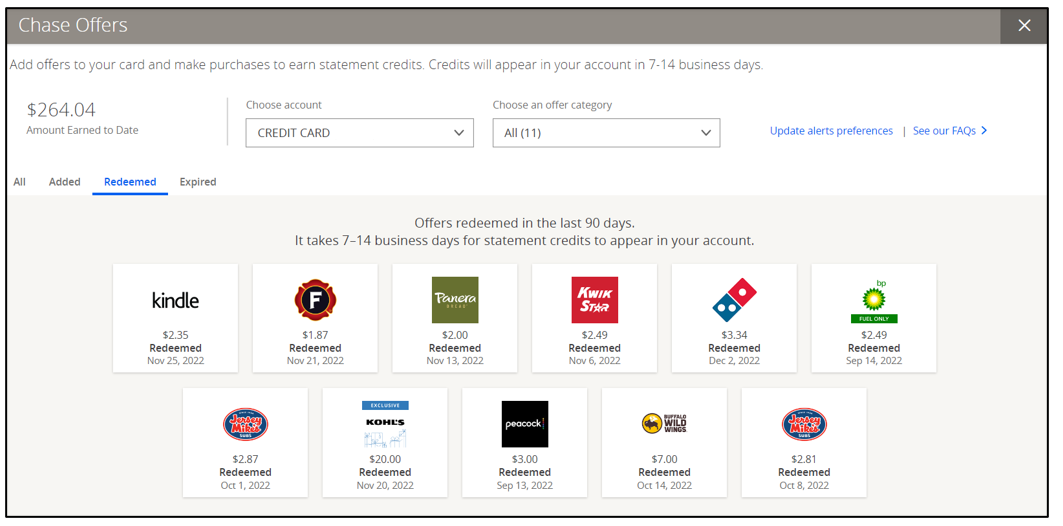Click the Nov 21, 2022 redeemed date
The image size is (1063, 526).
[x=315, y=361]
